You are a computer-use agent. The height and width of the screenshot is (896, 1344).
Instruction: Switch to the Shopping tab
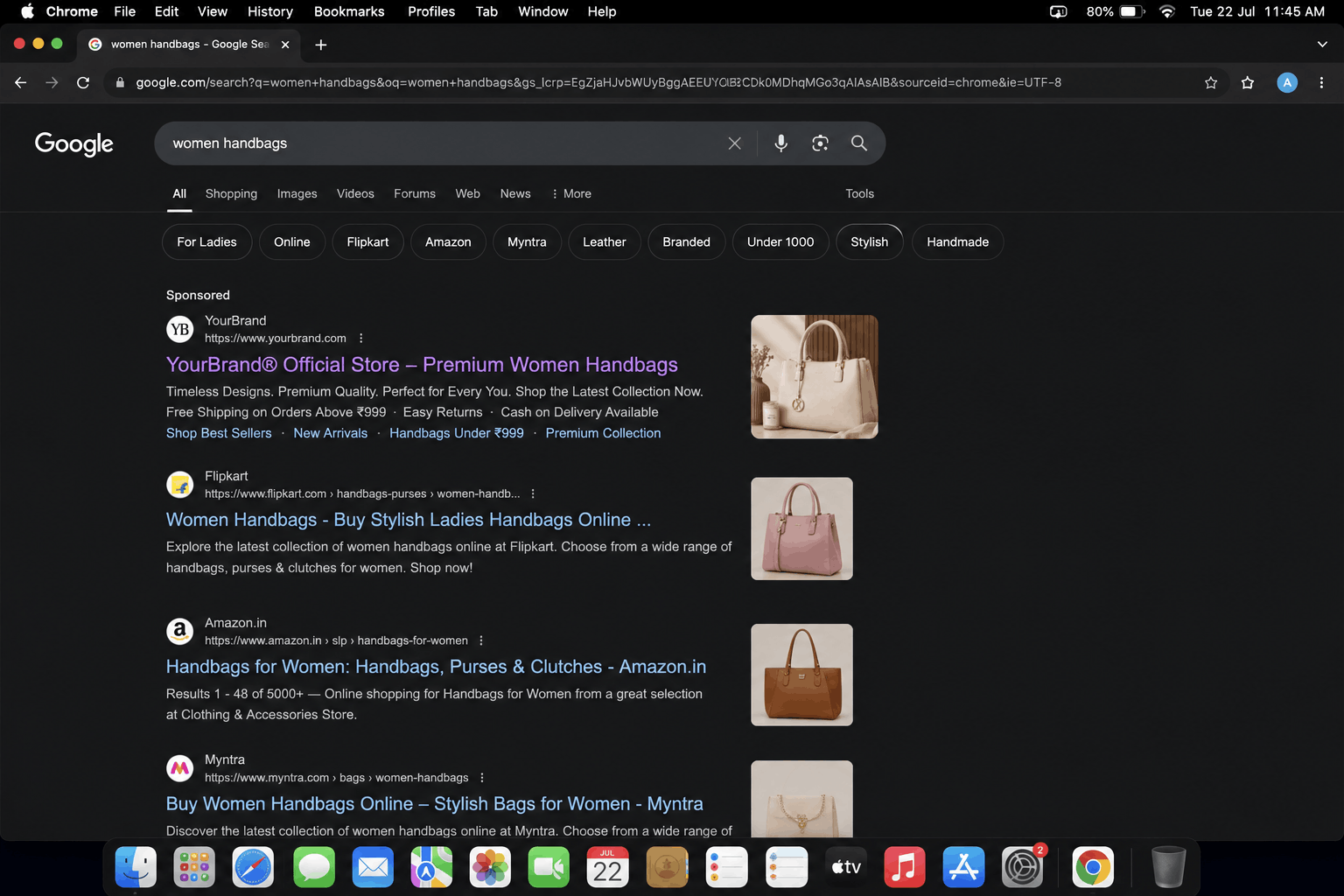(x=231, y=194)
